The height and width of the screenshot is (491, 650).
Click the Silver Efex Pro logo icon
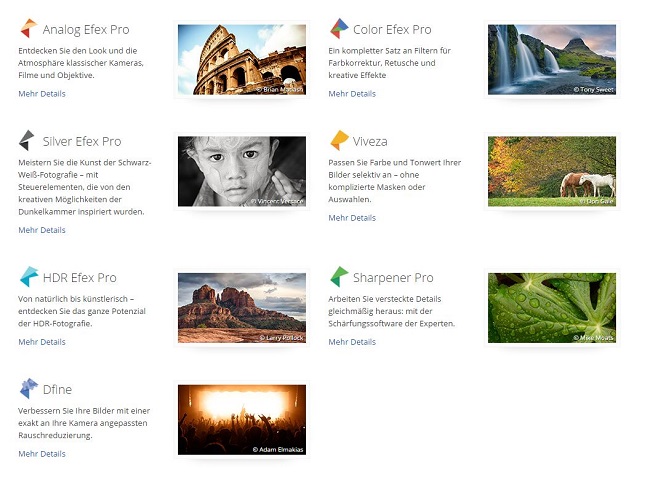27,140
